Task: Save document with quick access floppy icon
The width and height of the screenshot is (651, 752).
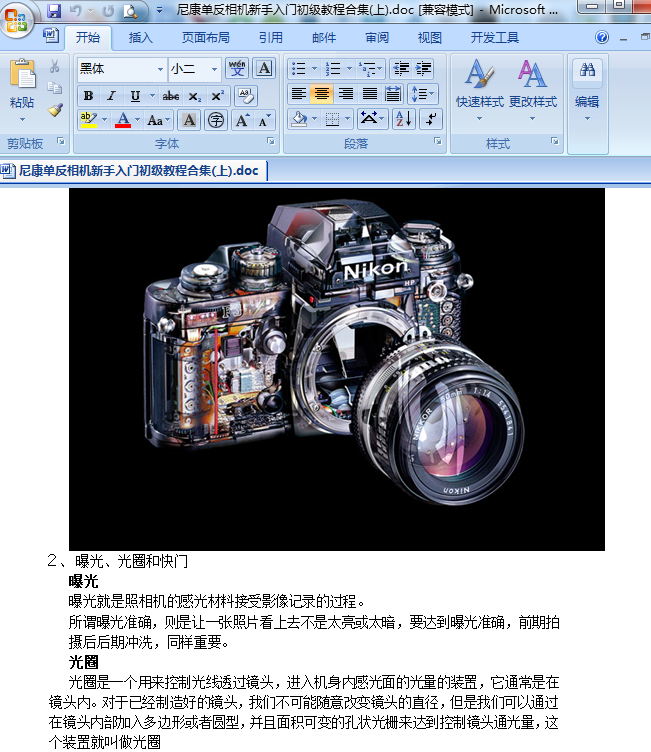Action: tap(54, 11)
